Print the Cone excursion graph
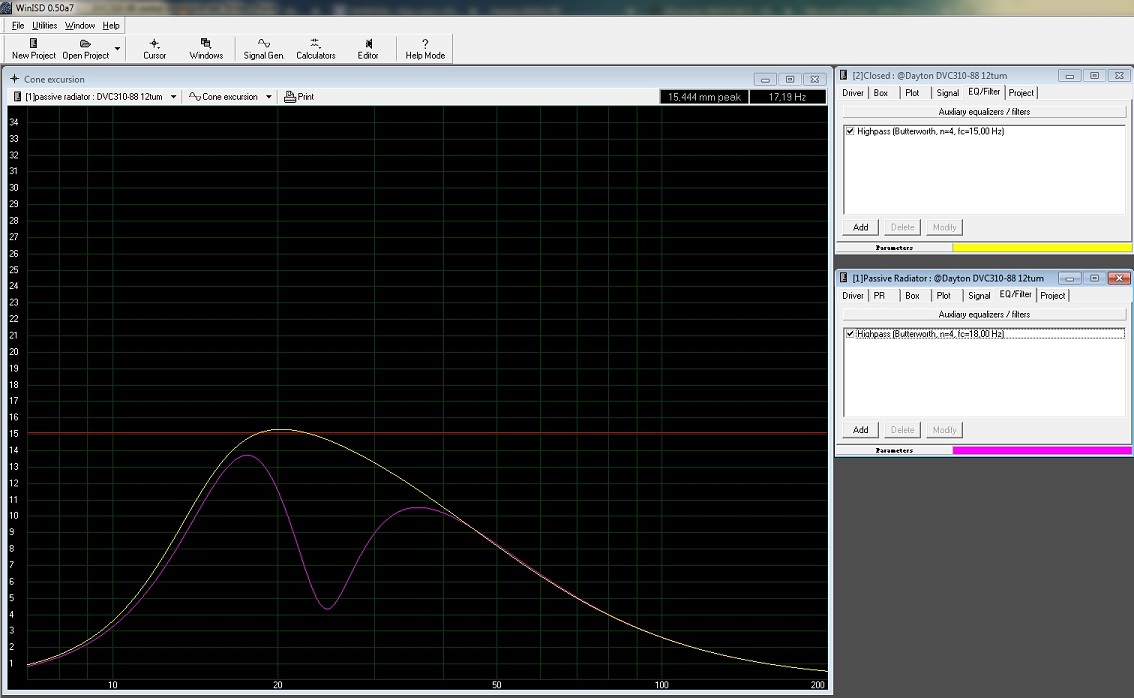Screen dimensions: 1134x698 299,96
